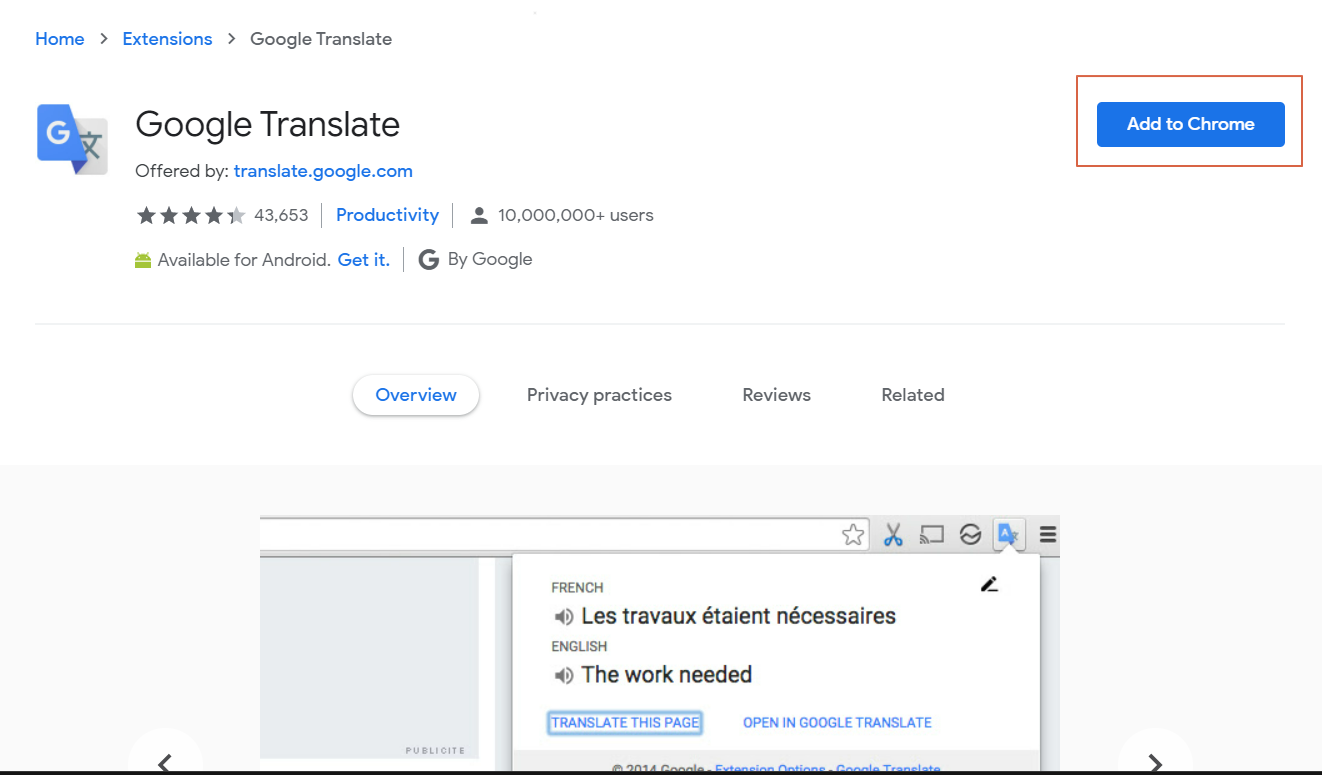Click the users person icon
Image resolution: width=1322 pixels, height=775 pixels.
[479, 215]
